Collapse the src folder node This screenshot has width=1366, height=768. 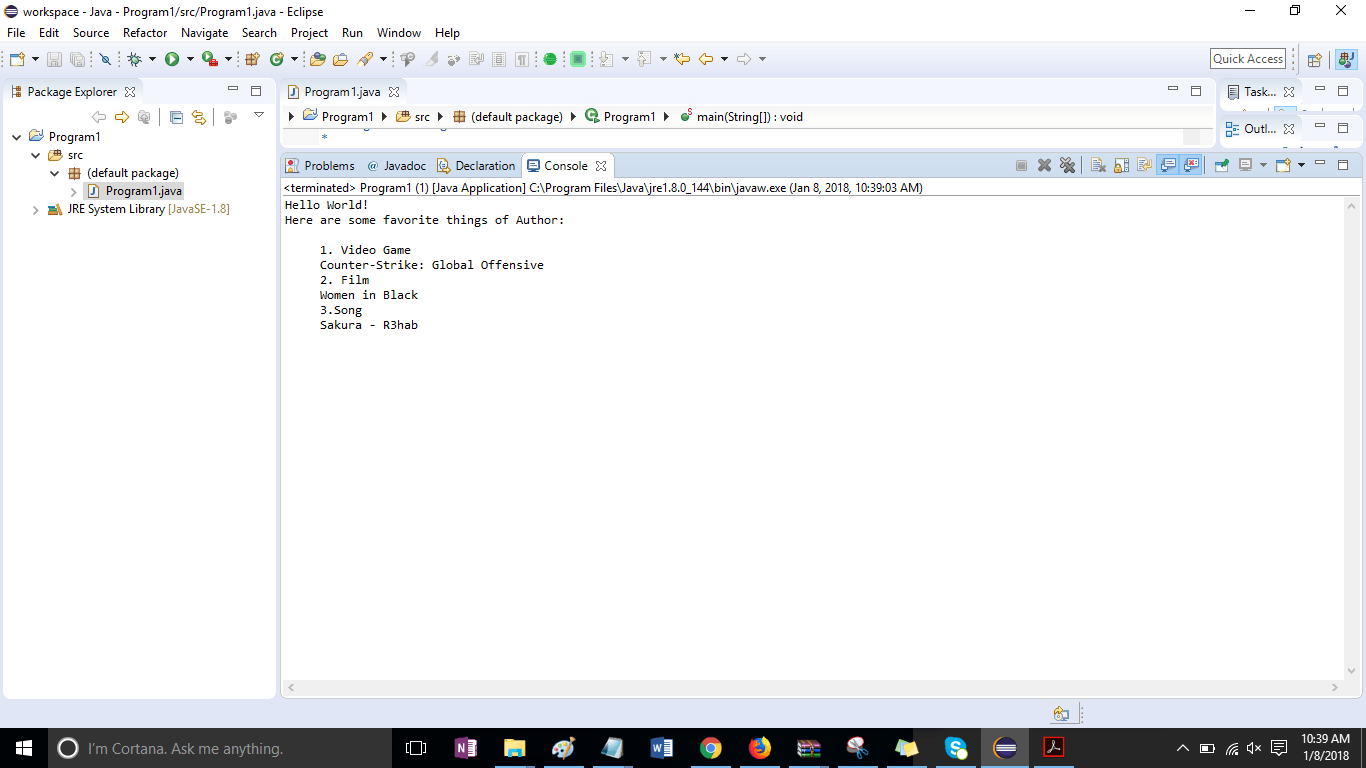click(36, 155)
